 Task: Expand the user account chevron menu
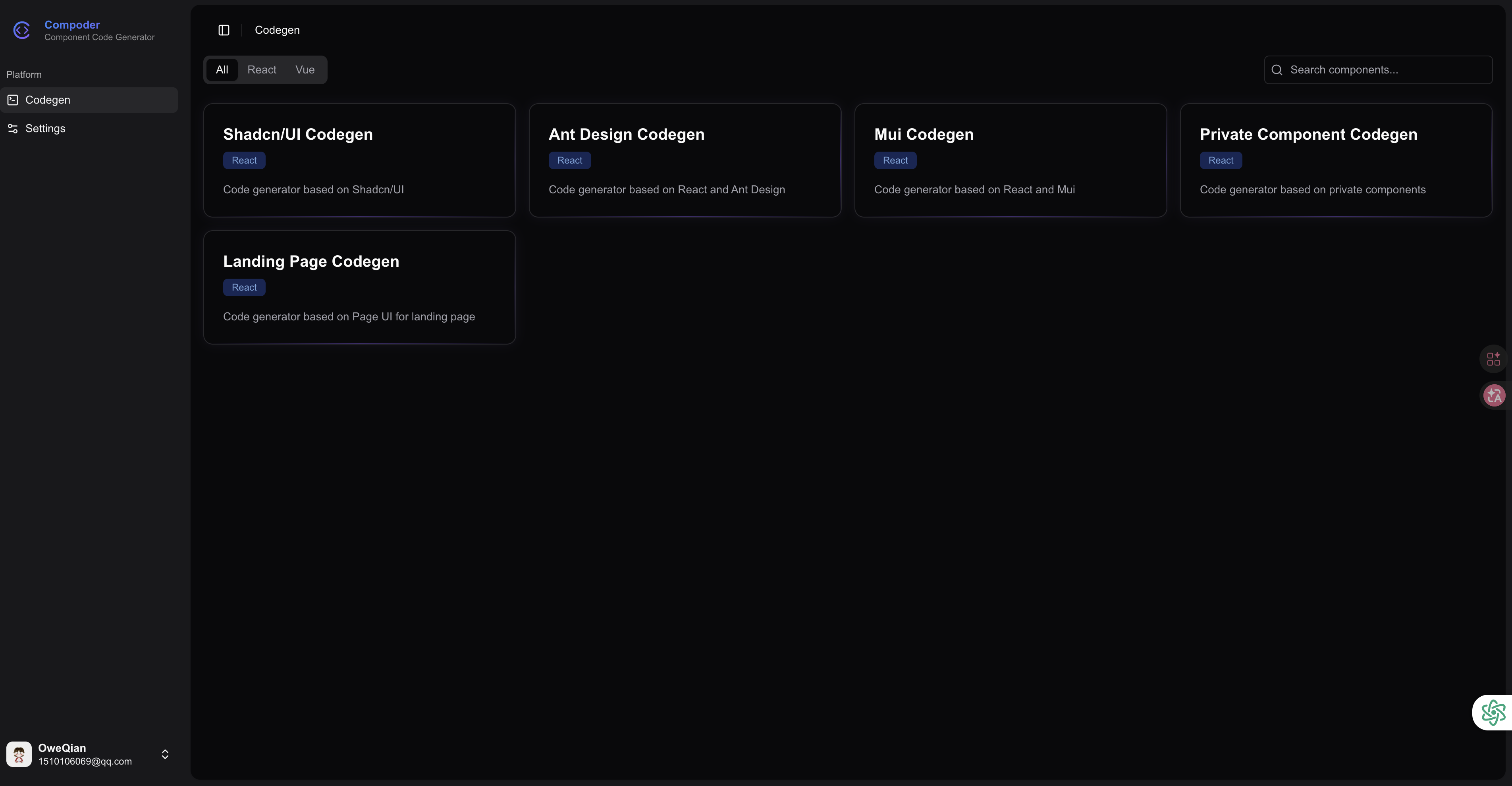(165, 754)
